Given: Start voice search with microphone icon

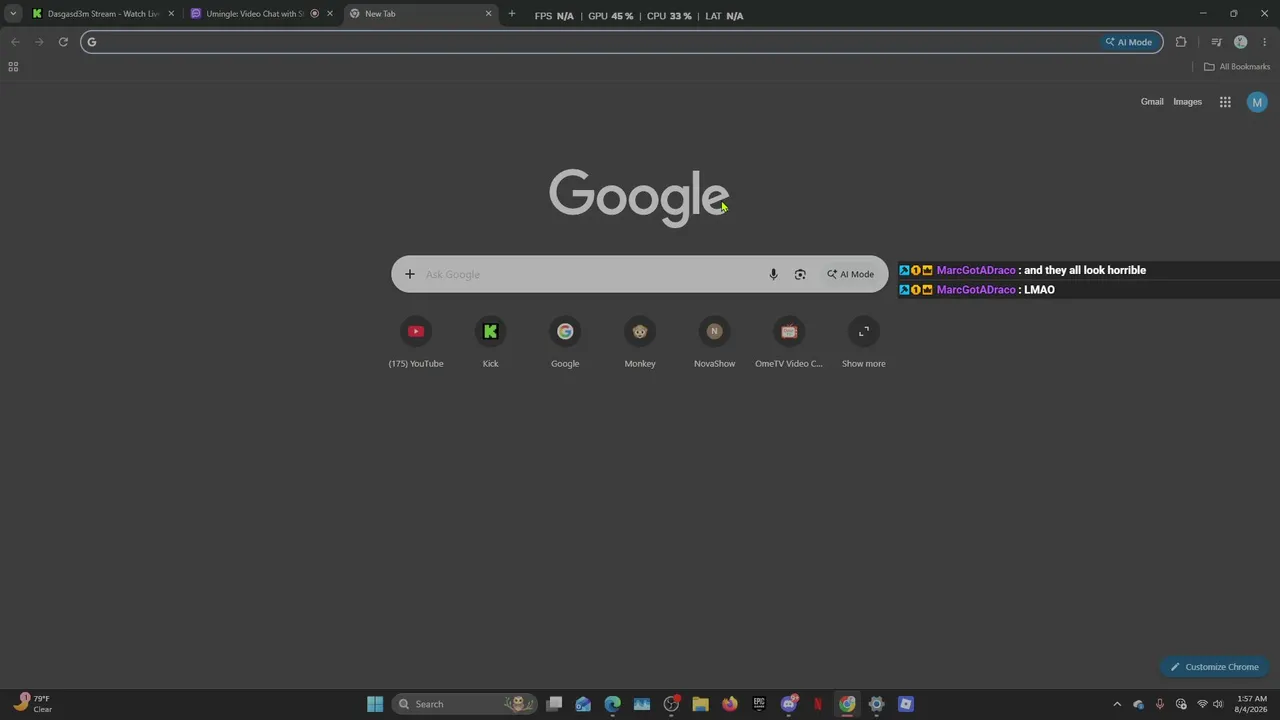Looking at the screenshot, I should tap(773, 274).
